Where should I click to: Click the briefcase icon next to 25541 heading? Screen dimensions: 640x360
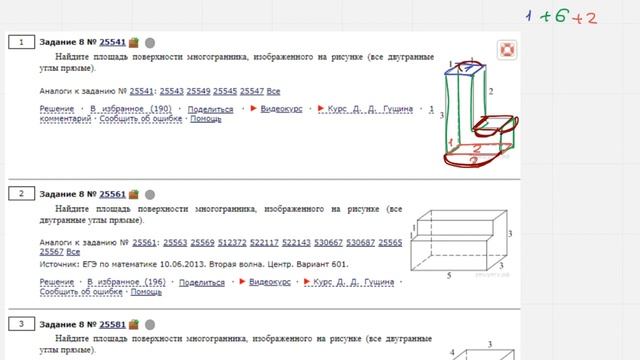coord(134,42)
